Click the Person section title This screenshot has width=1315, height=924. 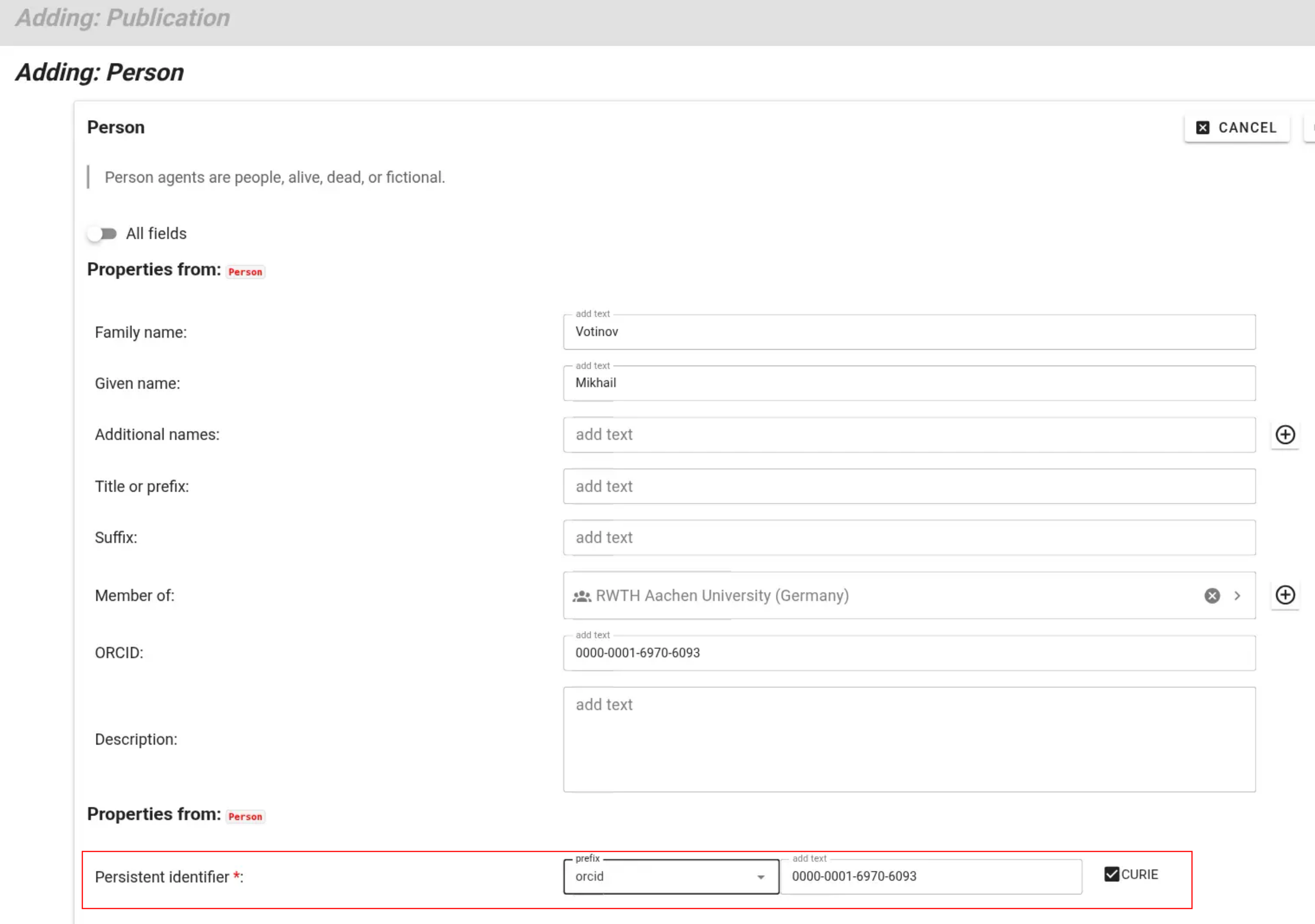pos(116,127)
